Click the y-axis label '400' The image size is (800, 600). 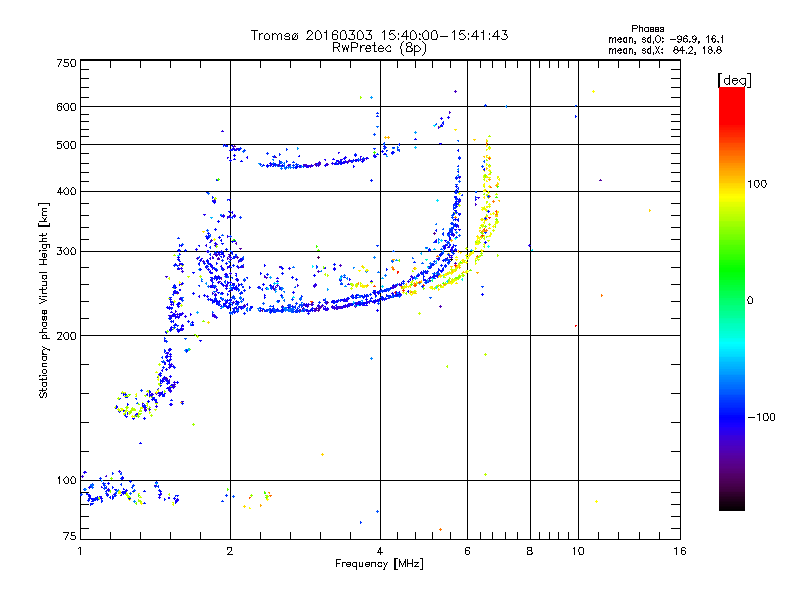pyautogui.click(x=66, y=191)
